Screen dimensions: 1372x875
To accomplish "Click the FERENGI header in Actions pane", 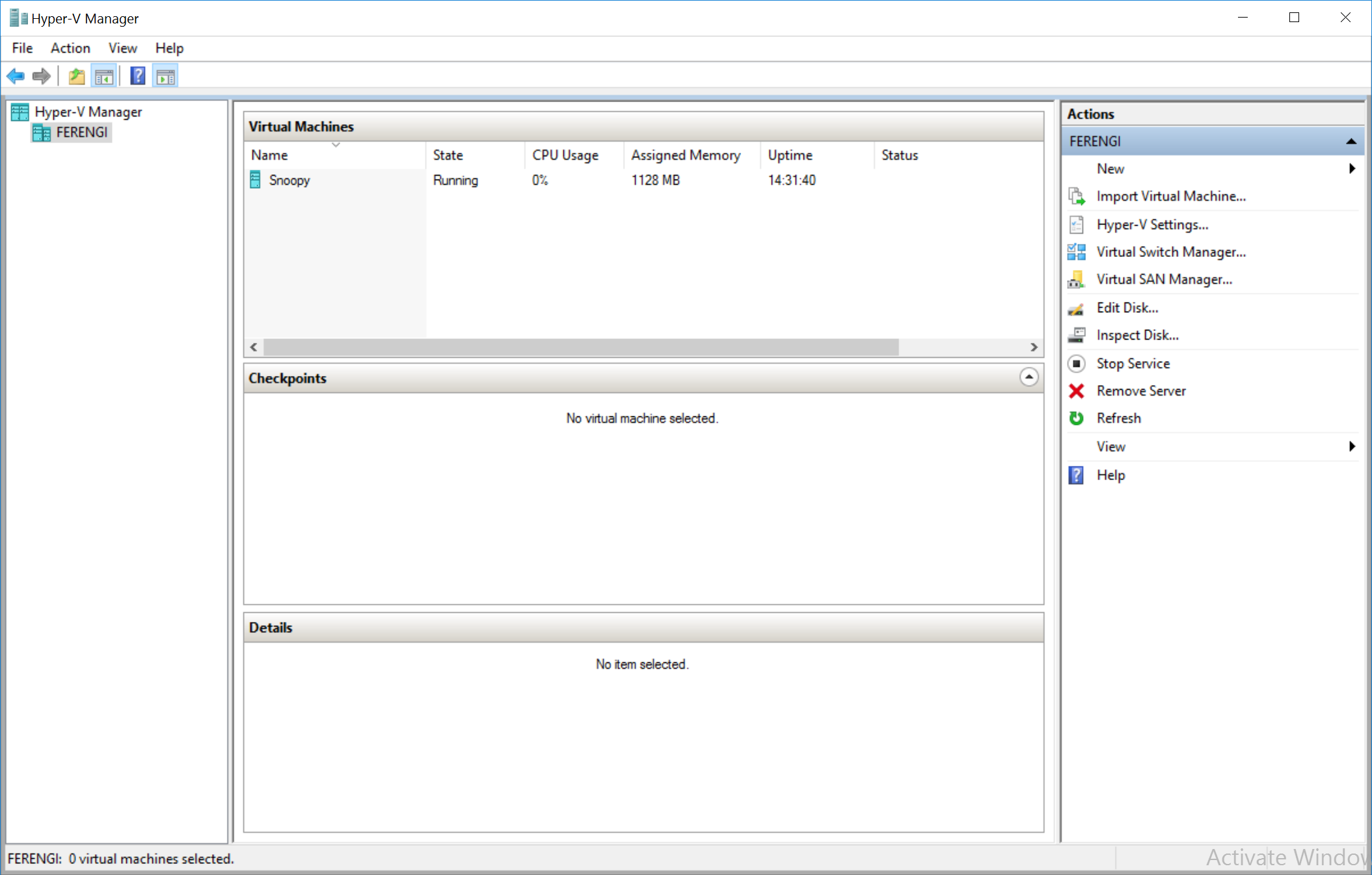I will [1213, 141].
